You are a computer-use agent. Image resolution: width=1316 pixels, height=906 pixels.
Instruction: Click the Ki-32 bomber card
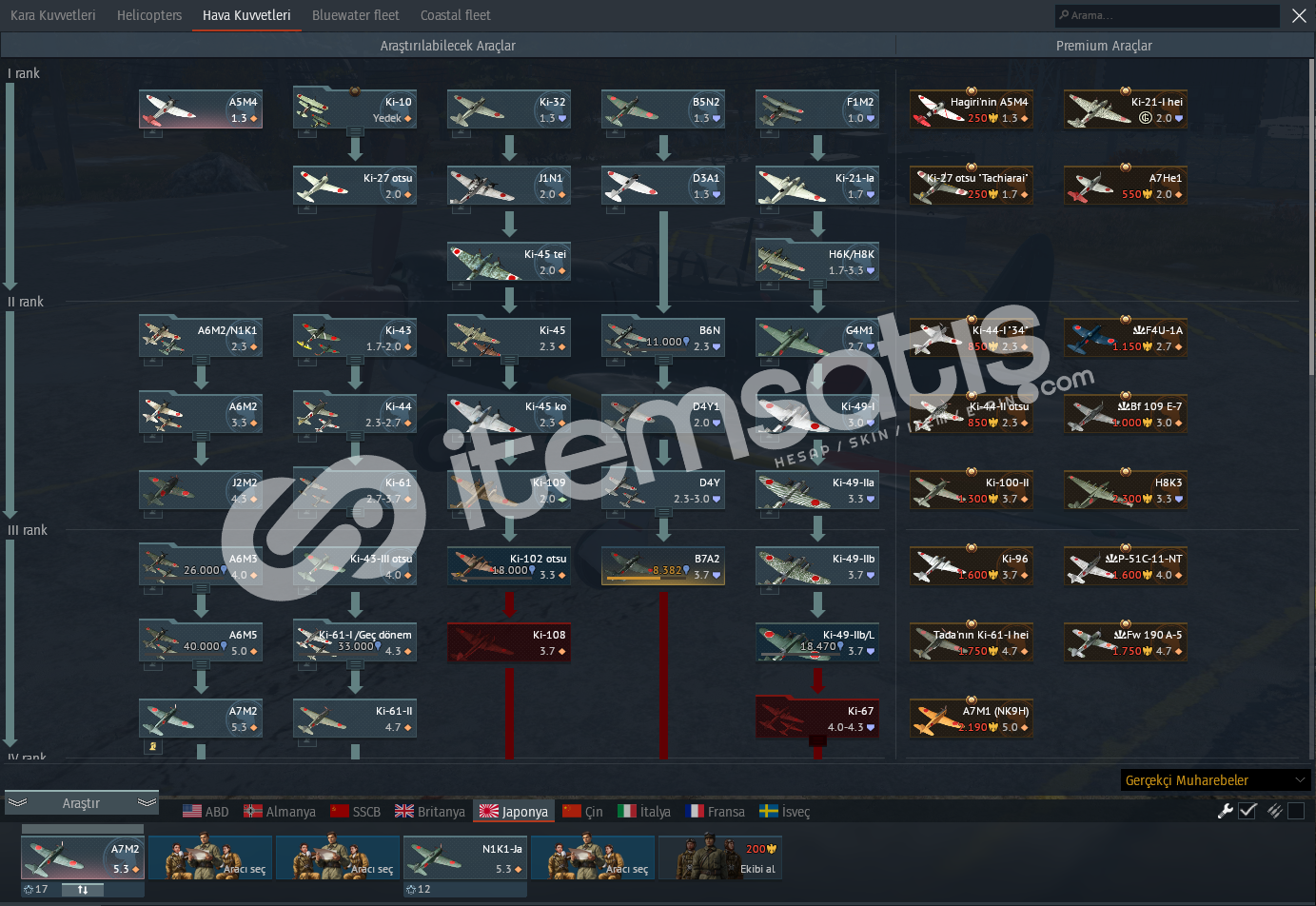click(509, 109)
